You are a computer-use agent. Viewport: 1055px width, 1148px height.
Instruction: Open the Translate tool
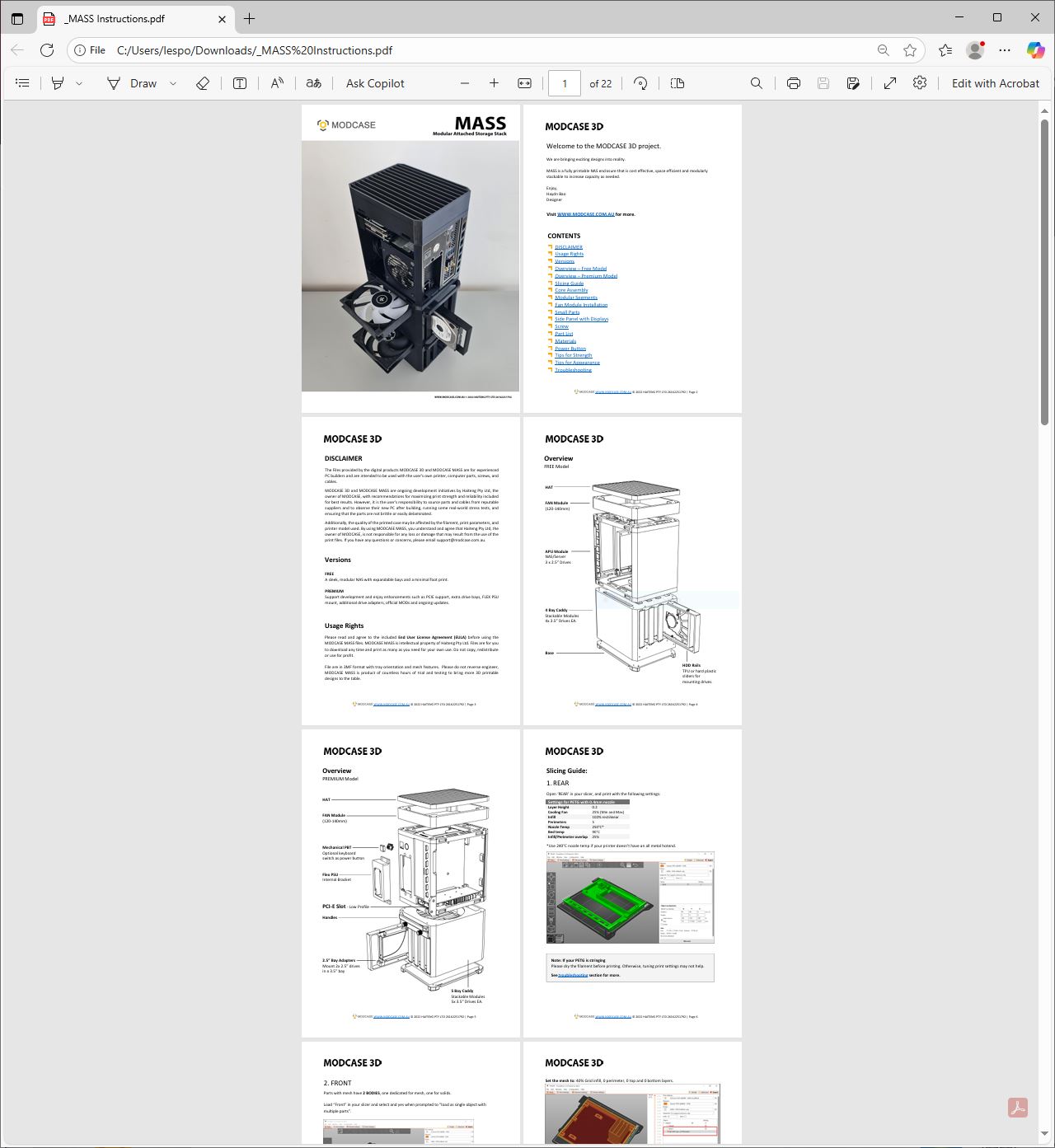(313, 83)
